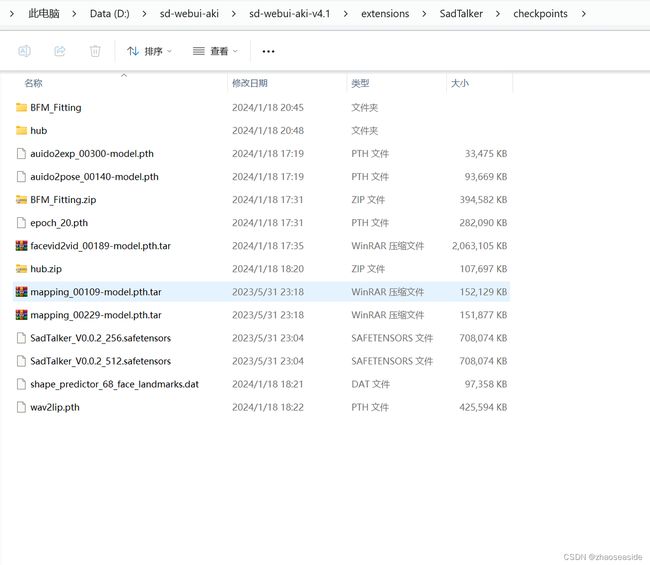The height and width of the screenshot is (565, 650).
Task: Click the 33,475 KB size value
Action: (486, 154)
